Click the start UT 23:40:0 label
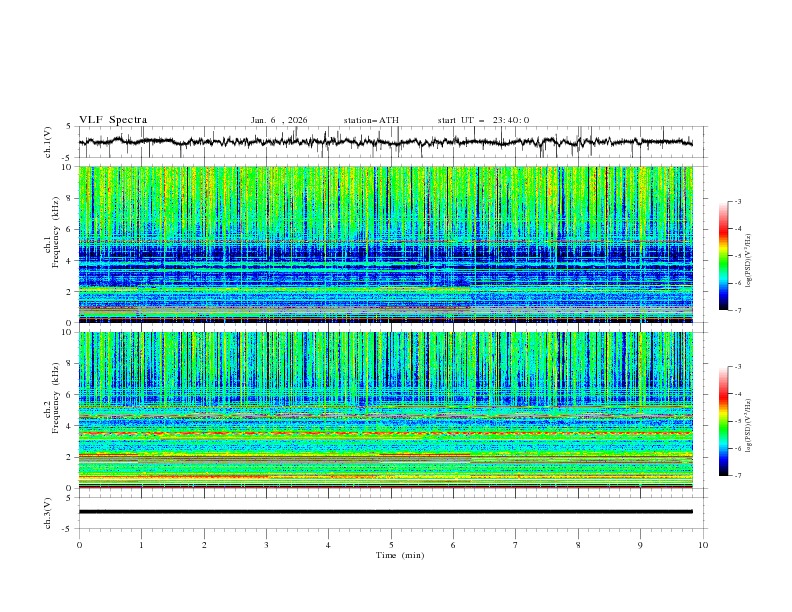Screen dimensions: 792x612 (483, 120)
